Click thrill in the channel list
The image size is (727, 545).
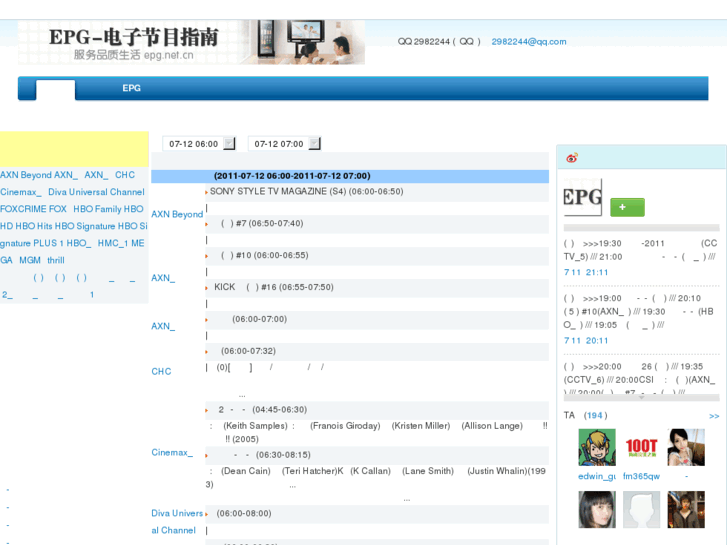click(x=56, y=260)
